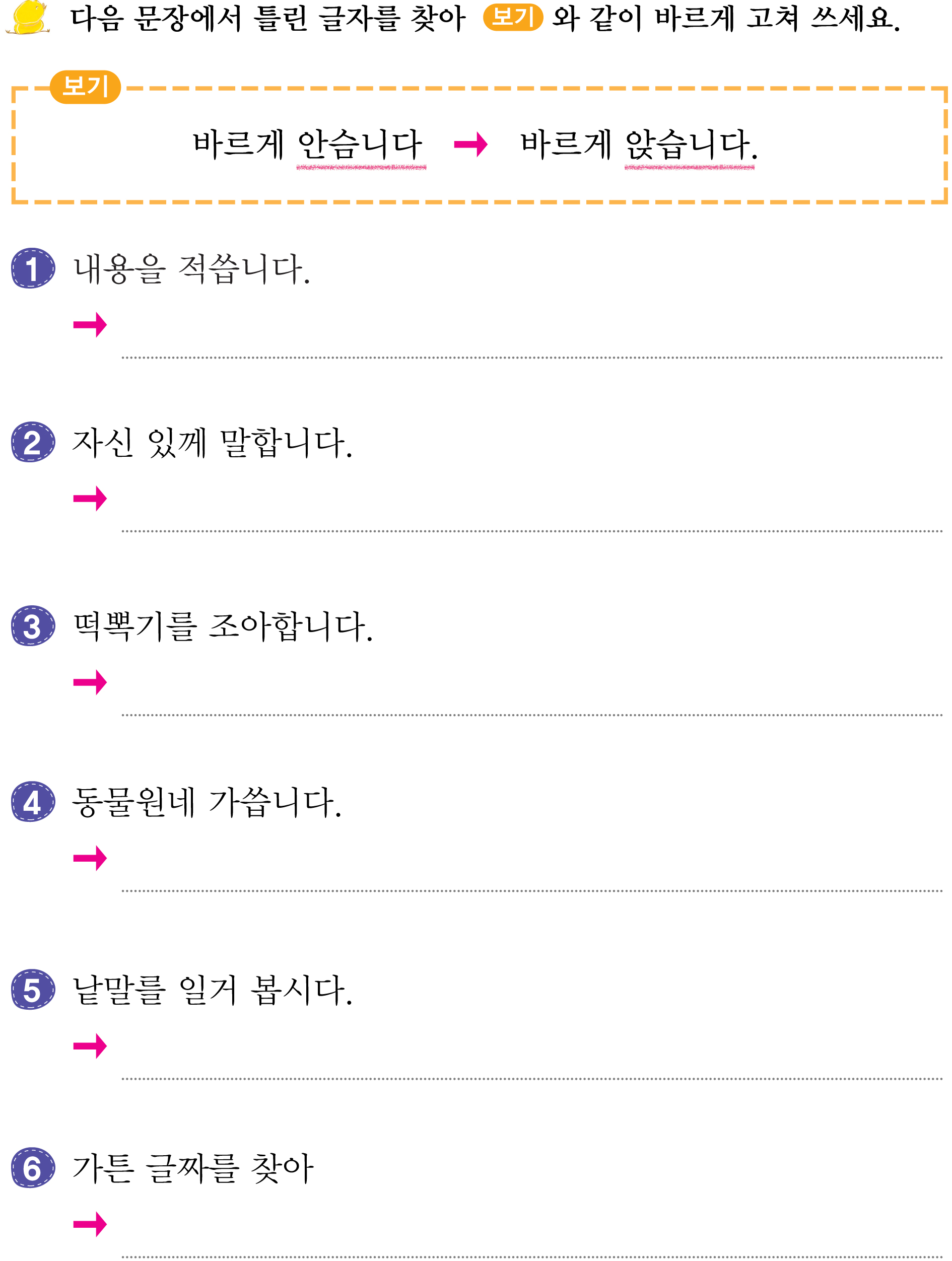Click the pink arrow under sentence 1
Image resolution: width=952 pixels, height=1261 pixels.
click(90, 325)
